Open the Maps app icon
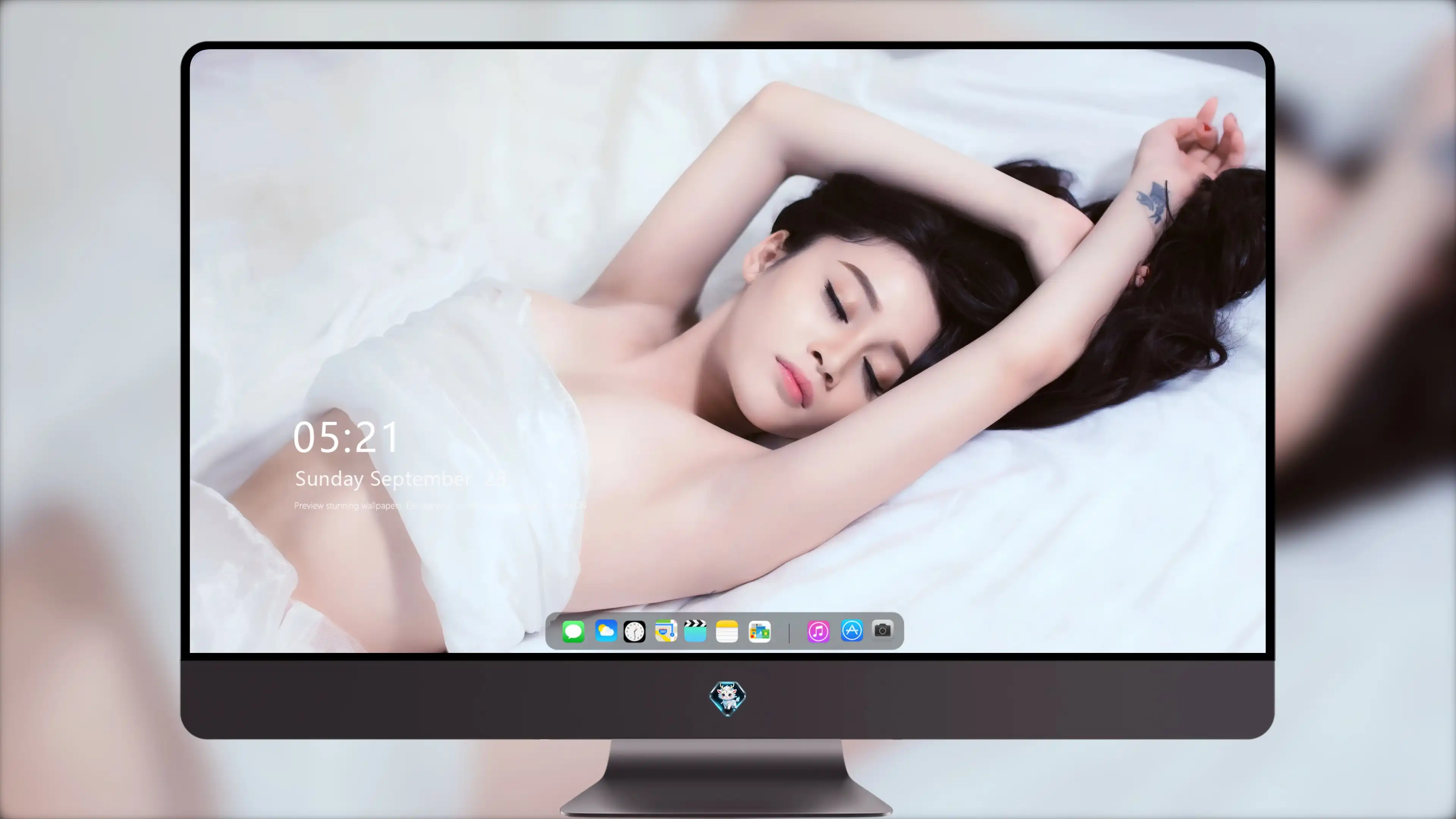 tap(666, 631)
